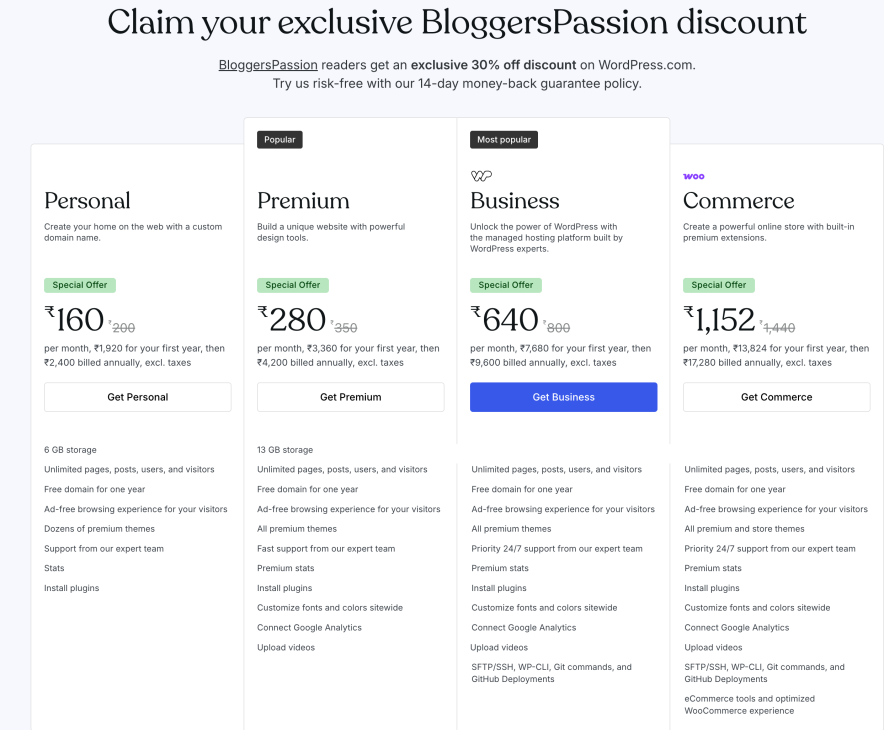Image resolution: width=884 pixels, height=730 pixels.
Task: Click the Special Offer tag on Commerce plan
Action: pos(718,285)
